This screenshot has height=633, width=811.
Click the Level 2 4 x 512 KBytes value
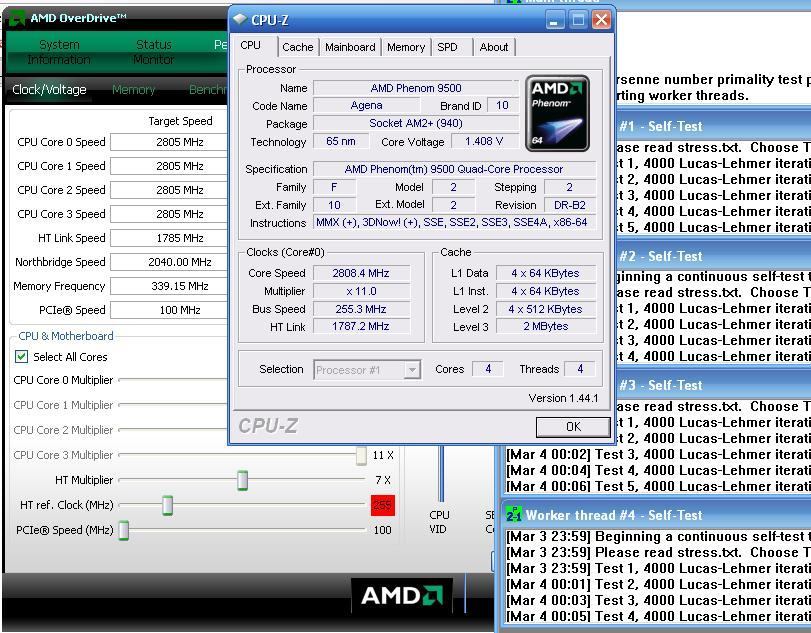(546, 309)
